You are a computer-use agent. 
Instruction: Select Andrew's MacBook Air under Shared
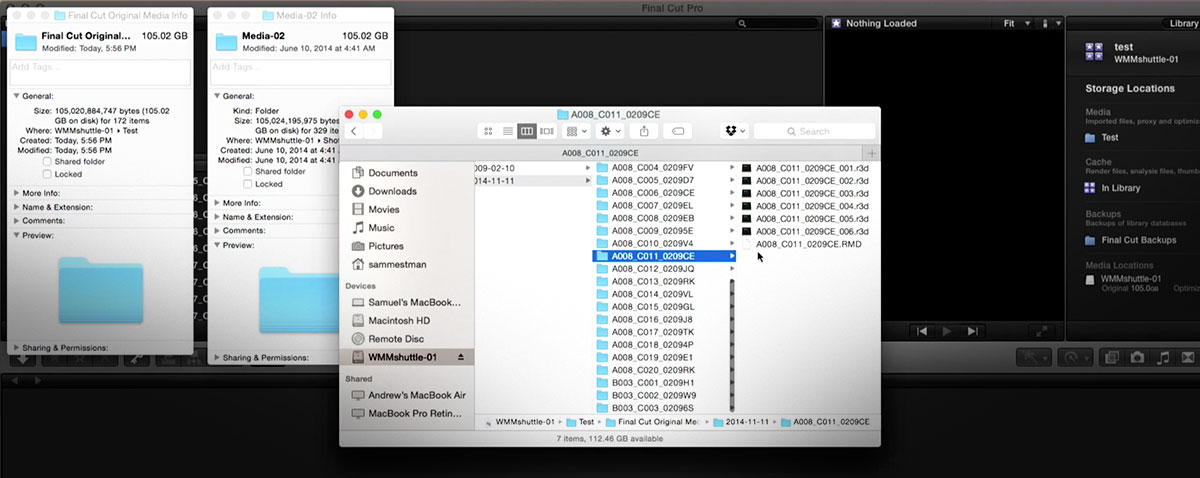pyautogui.click(x=408, y=395)
